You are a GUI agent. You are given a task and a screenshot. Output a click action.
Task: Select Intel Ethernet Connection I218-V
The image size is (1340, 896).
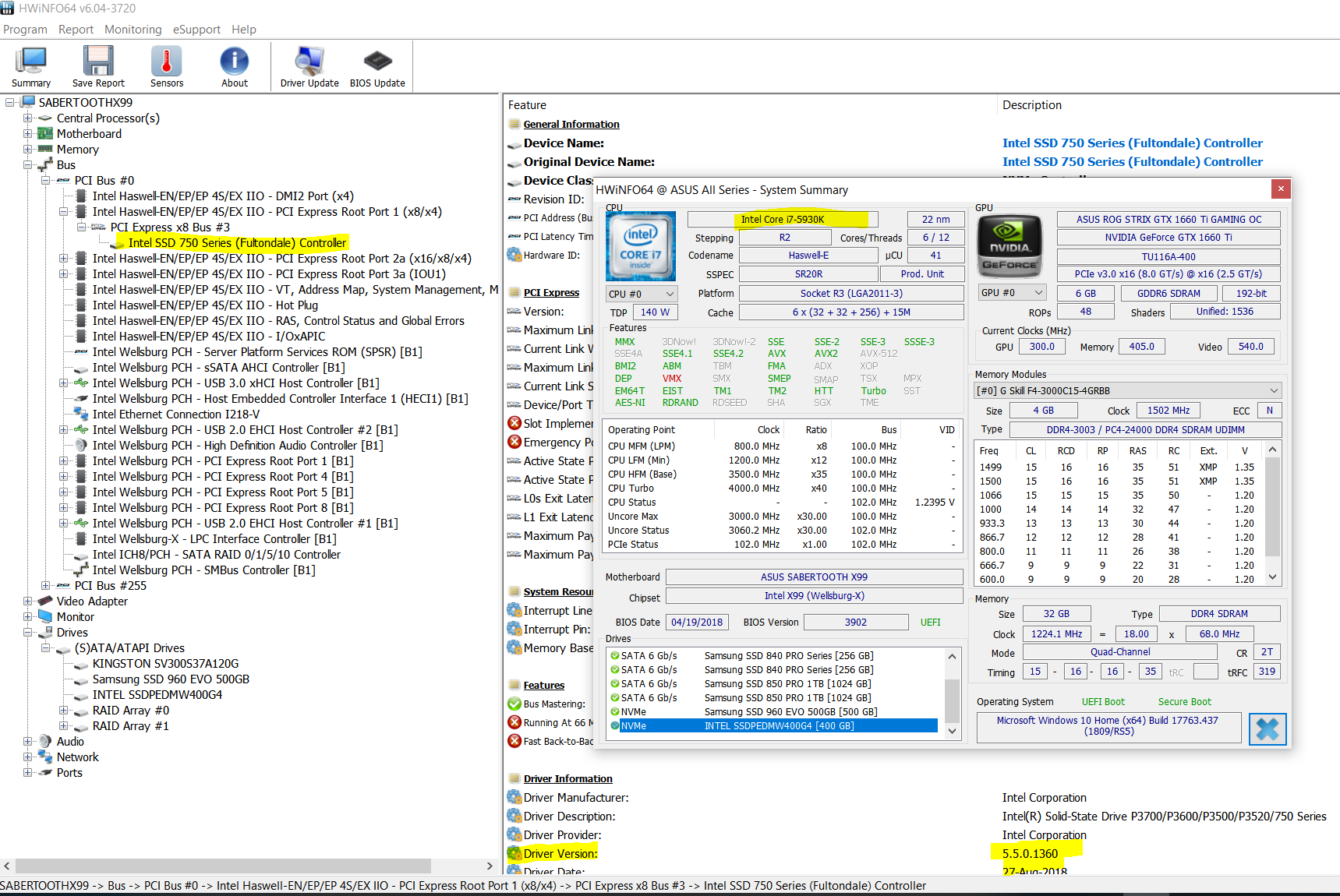click(176, 414)
